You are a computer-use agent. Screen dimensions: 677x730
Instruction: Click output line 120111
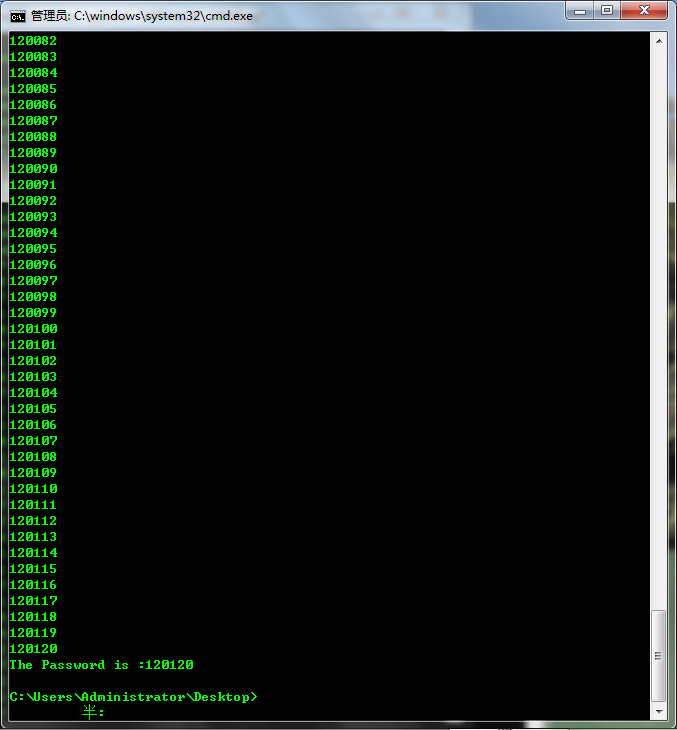[x=33, y=505]
